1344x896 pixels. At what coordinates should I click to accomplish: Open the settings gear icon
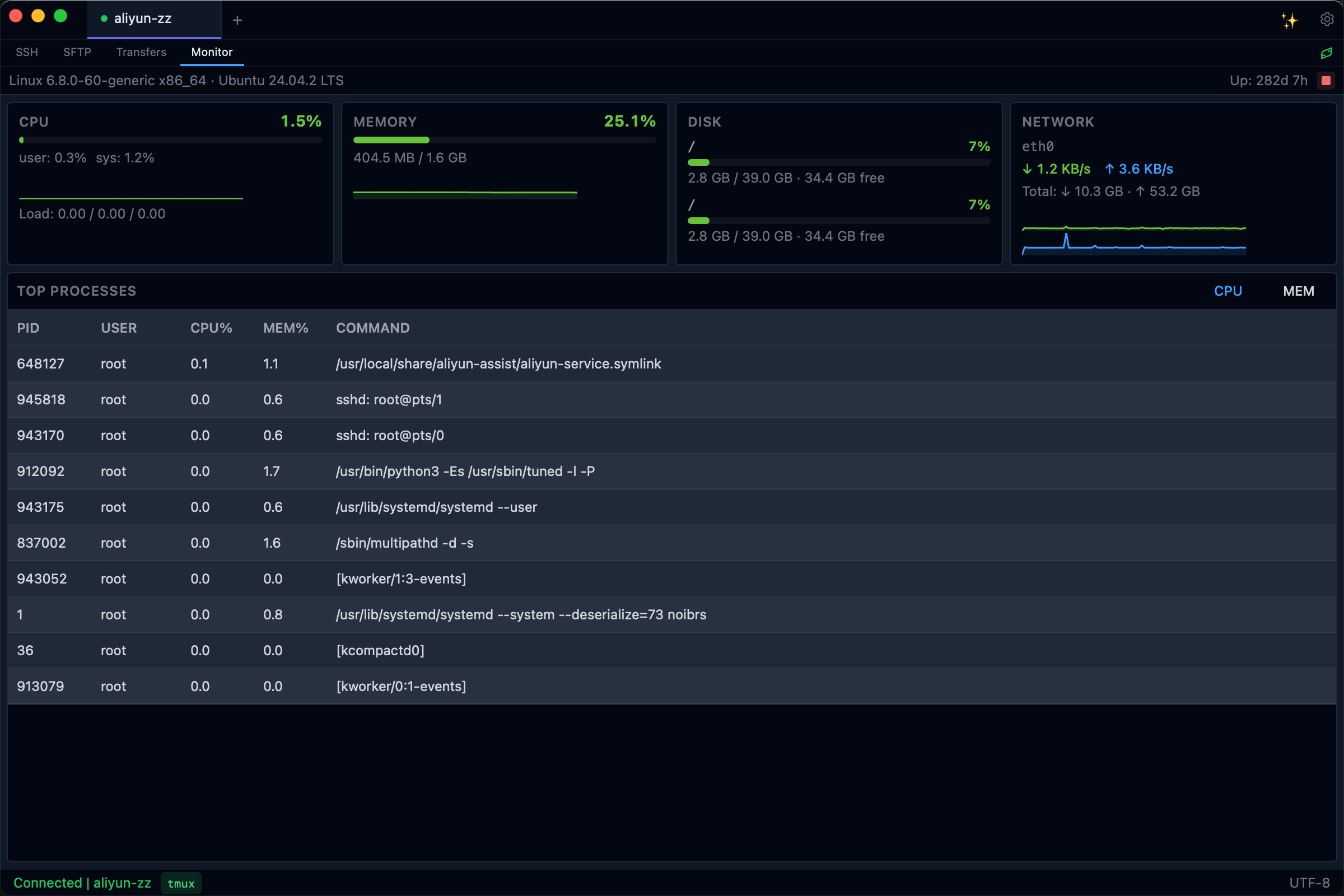click(x=1327, y=20)
